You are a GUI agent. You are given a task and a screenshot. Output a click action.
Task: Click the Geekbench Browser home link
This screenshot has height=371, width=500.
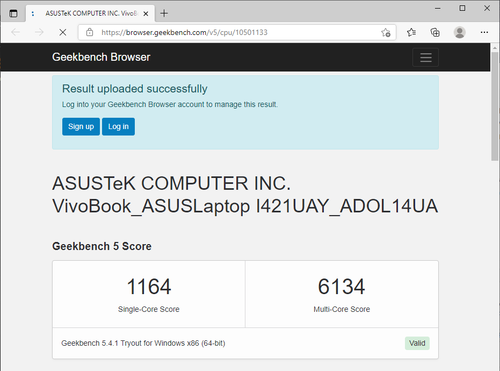click(x=101, y=57)
